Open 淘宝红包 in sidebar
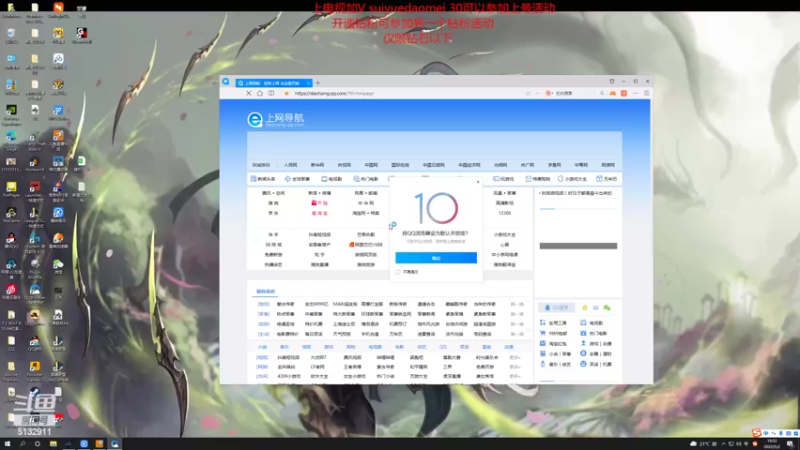Image resolution: width=800 pixels, height=450 pixels. pyautogui.click(x=554, y=343)
